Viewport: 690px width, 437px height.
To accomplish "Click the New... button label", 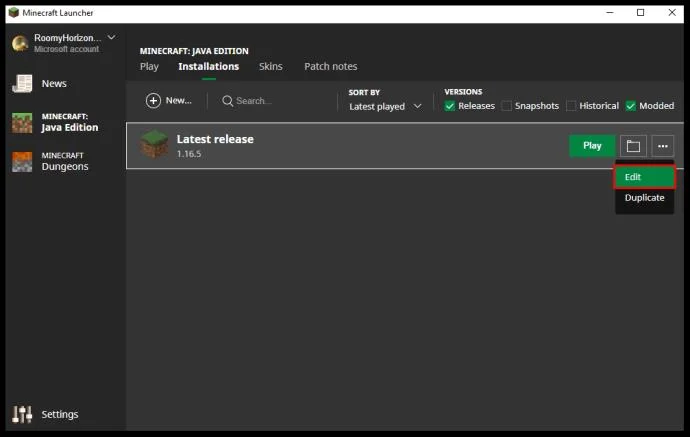I will [179, 101].
